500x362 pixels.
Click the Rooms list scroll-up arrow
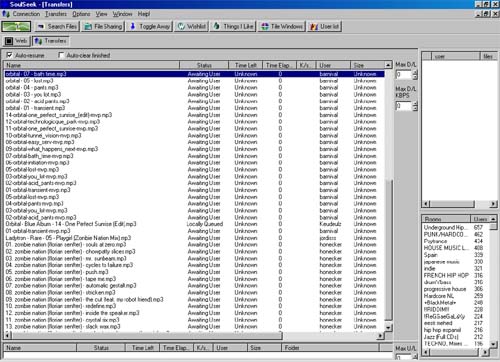493,219
